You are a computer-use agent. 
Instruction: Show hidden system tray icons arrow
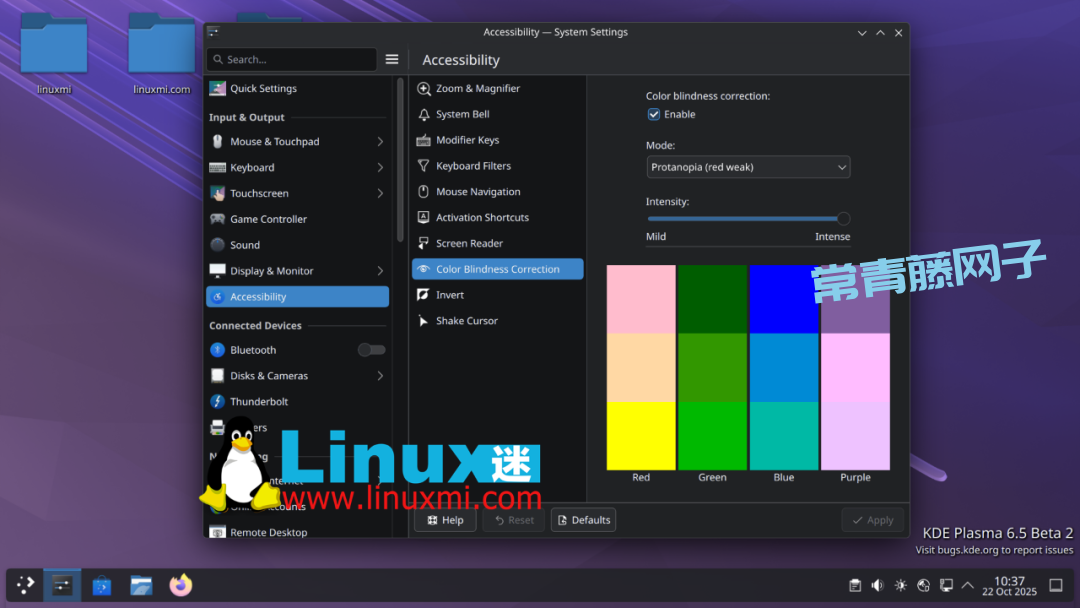(x=967, y=586)
